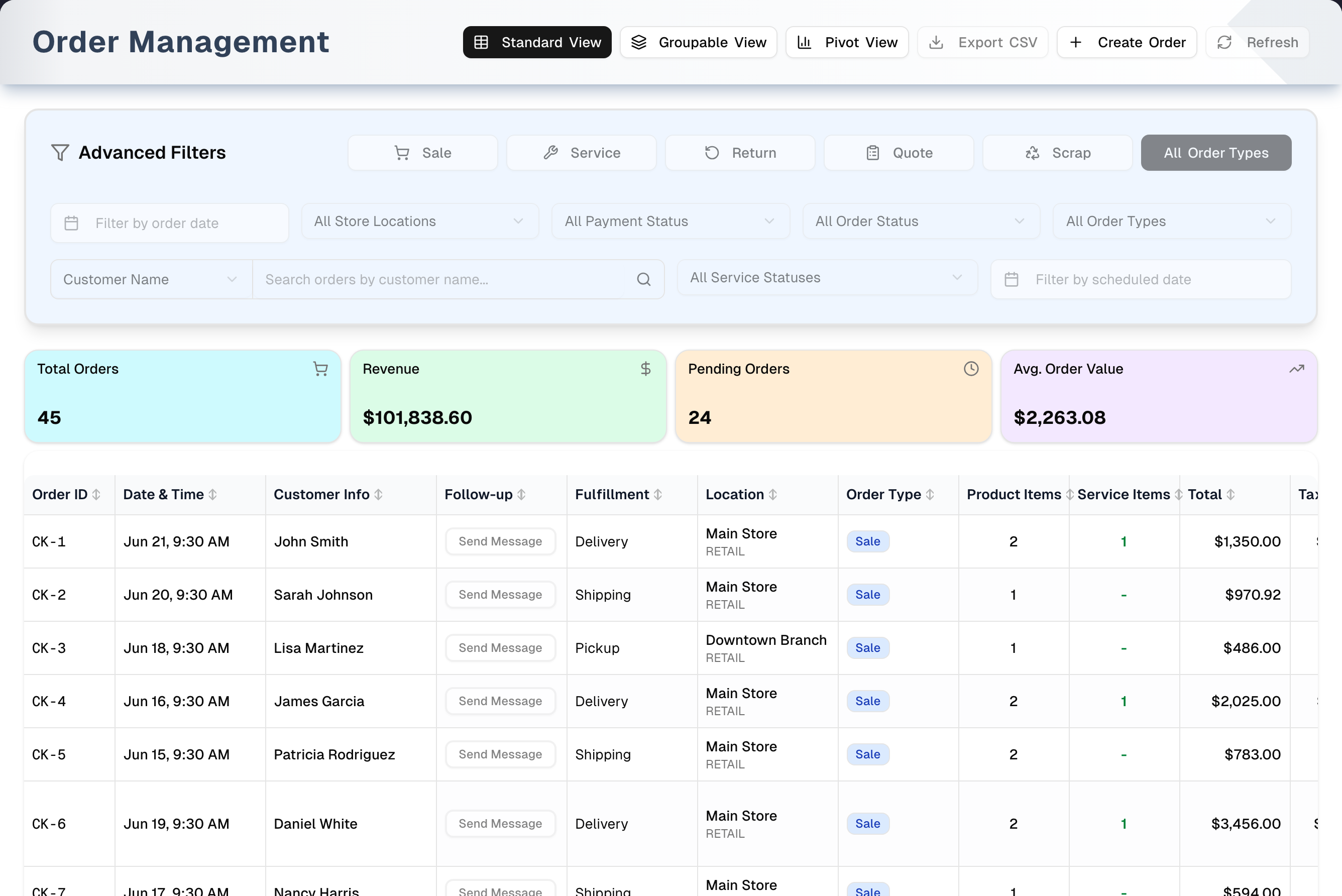The height and width of the screenshot is (896, 1342).
Task: Open the All Payment Status dropdown
Action: (x=670, y=221)
